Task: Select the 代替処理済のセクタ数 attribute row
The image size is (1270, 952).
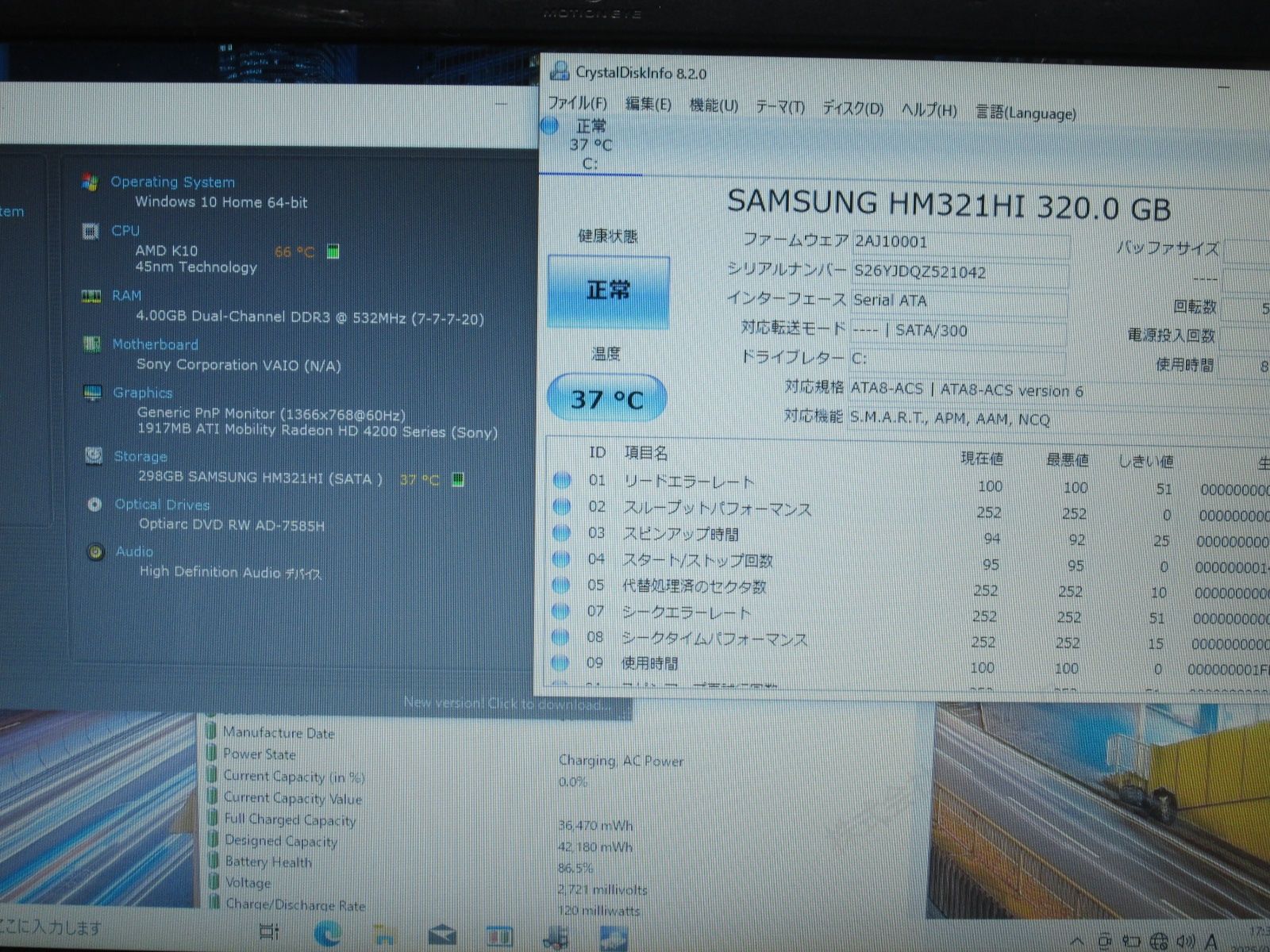Action: 910,588
